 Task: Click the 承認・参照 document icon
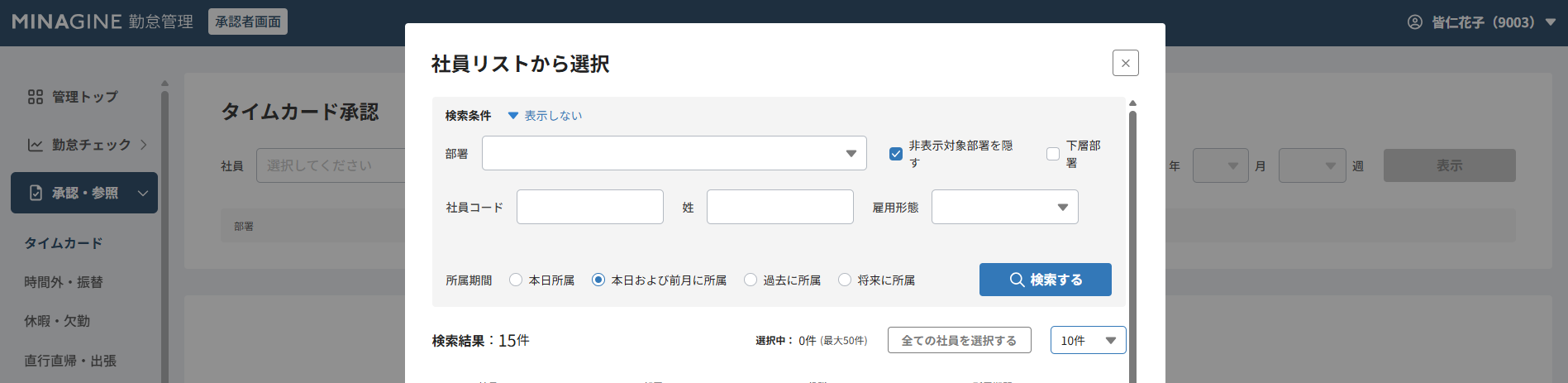point(36,193)
